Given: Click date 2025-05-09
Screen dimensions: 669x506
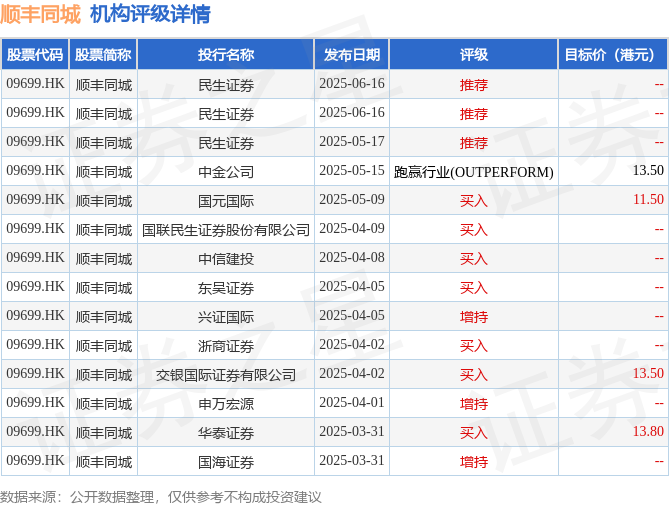Looking at the screenshot, I should pos(352,199).
